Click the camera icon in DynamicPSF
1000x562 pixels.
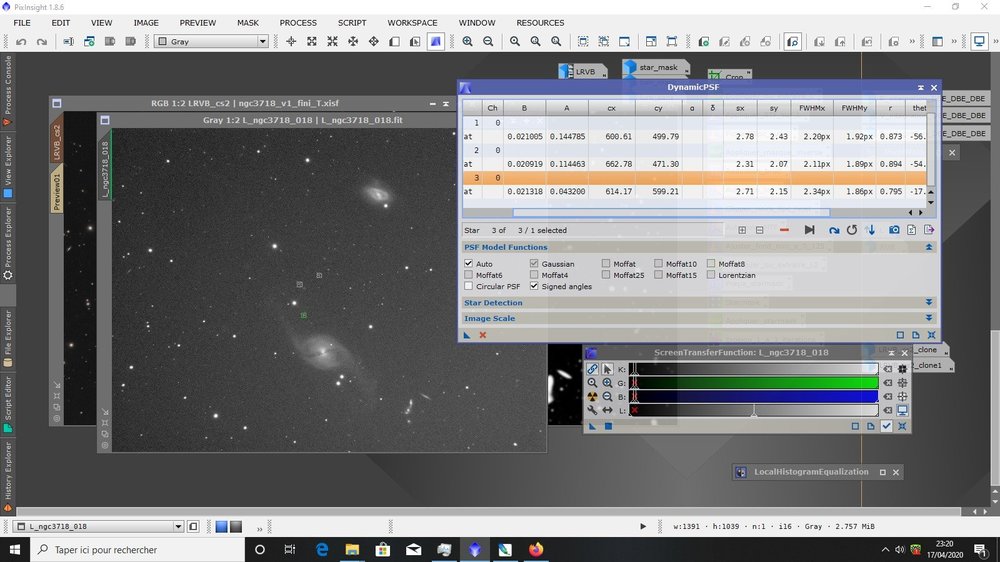point(894,230)
